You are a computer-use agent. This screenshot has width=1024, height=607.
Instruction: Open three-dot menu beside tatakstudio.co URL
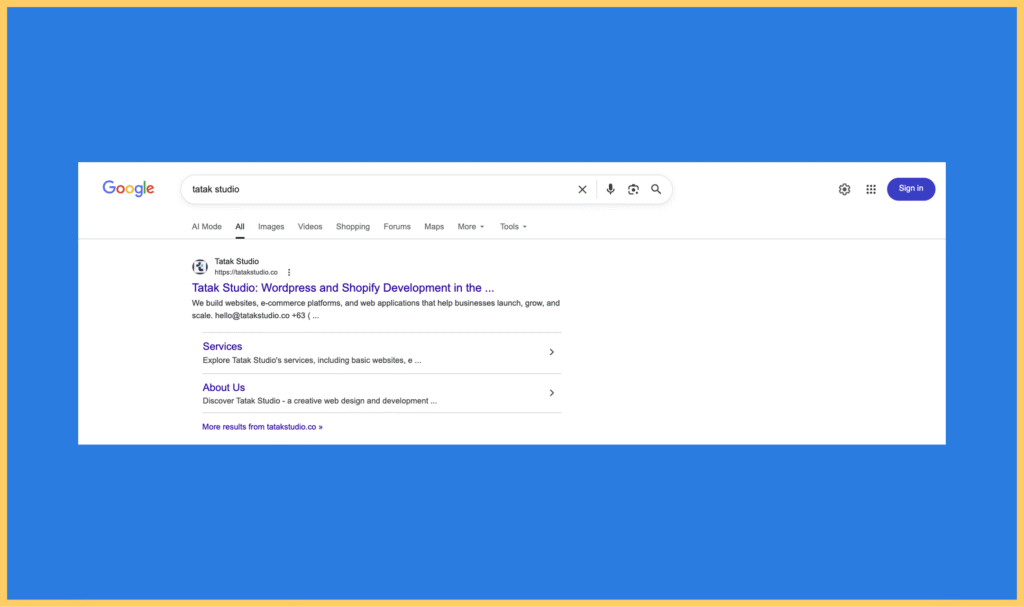click(289, 272)
